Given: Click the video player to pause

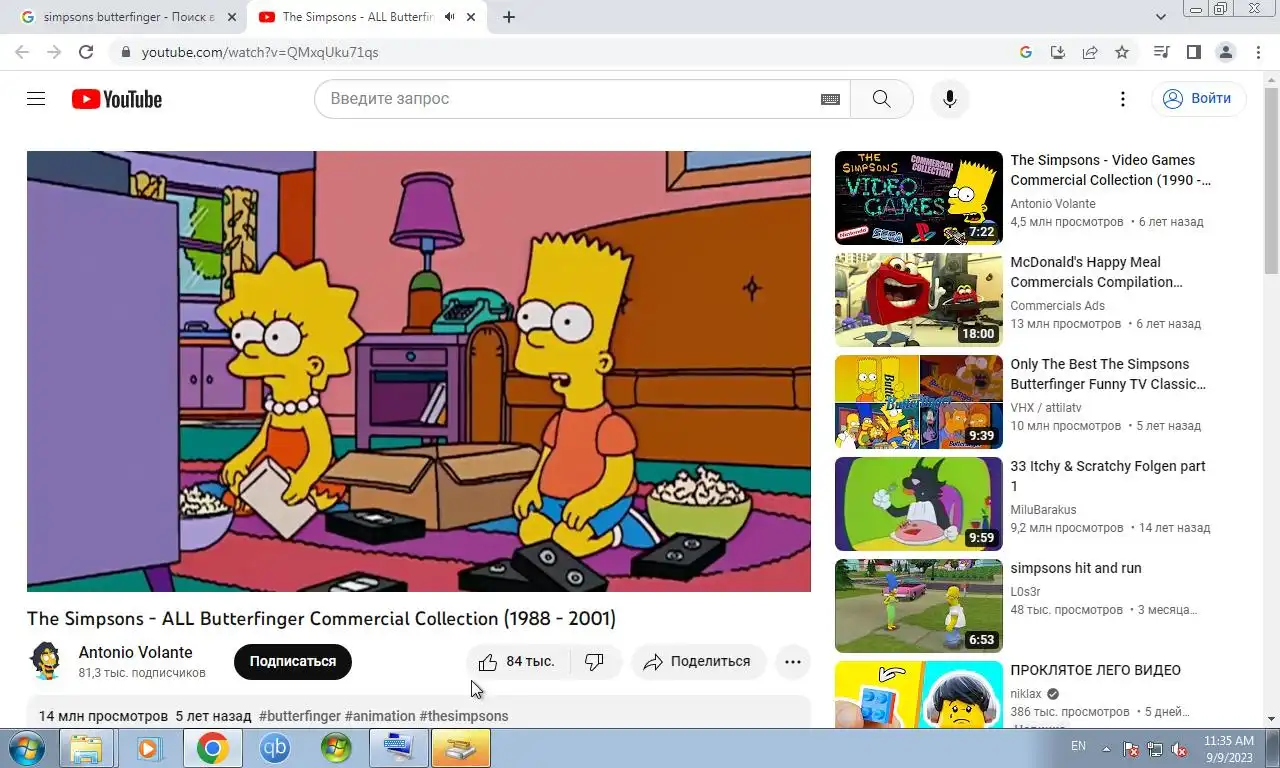Looking at the screenshot, I should coord(419,371).
